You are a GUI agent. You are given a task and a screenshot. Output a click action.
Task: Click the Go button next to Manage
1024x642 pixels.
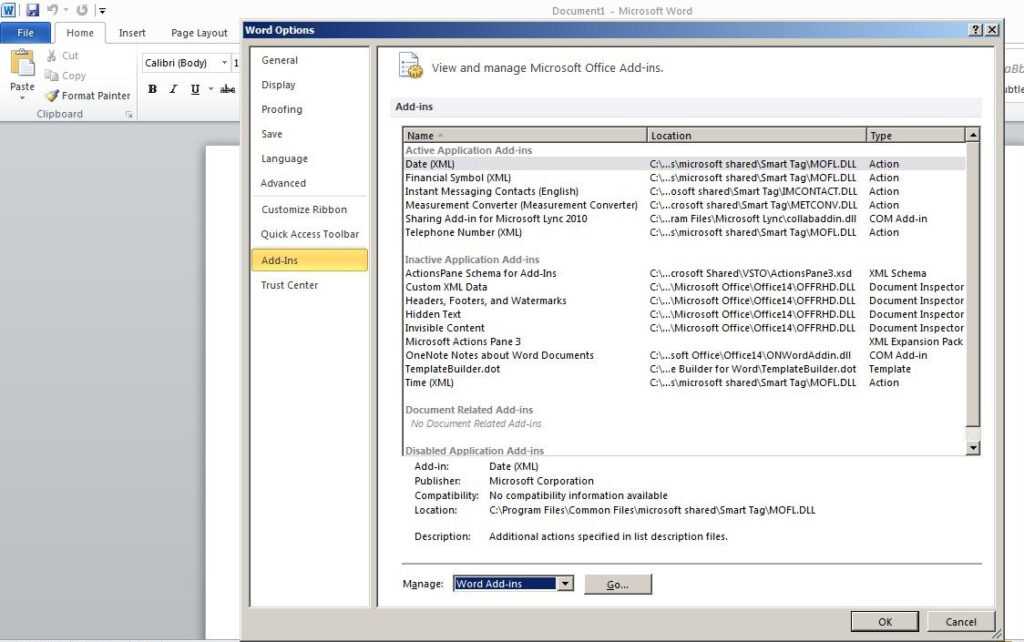click(618, 583)
